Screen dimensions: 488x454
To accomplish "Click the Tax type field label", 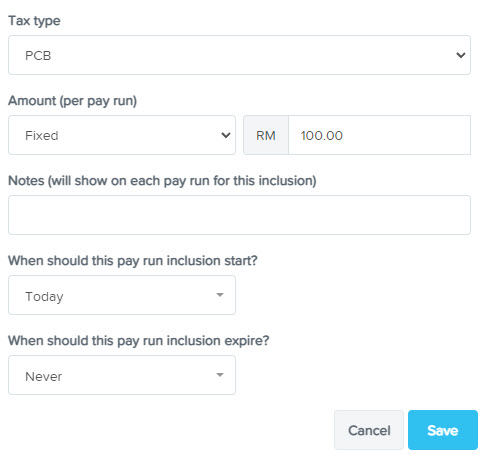I will tap(34, 21).
